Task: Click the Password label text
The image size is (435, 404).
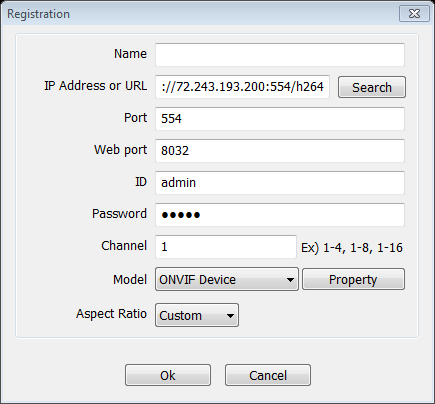Action: point(119,214)
